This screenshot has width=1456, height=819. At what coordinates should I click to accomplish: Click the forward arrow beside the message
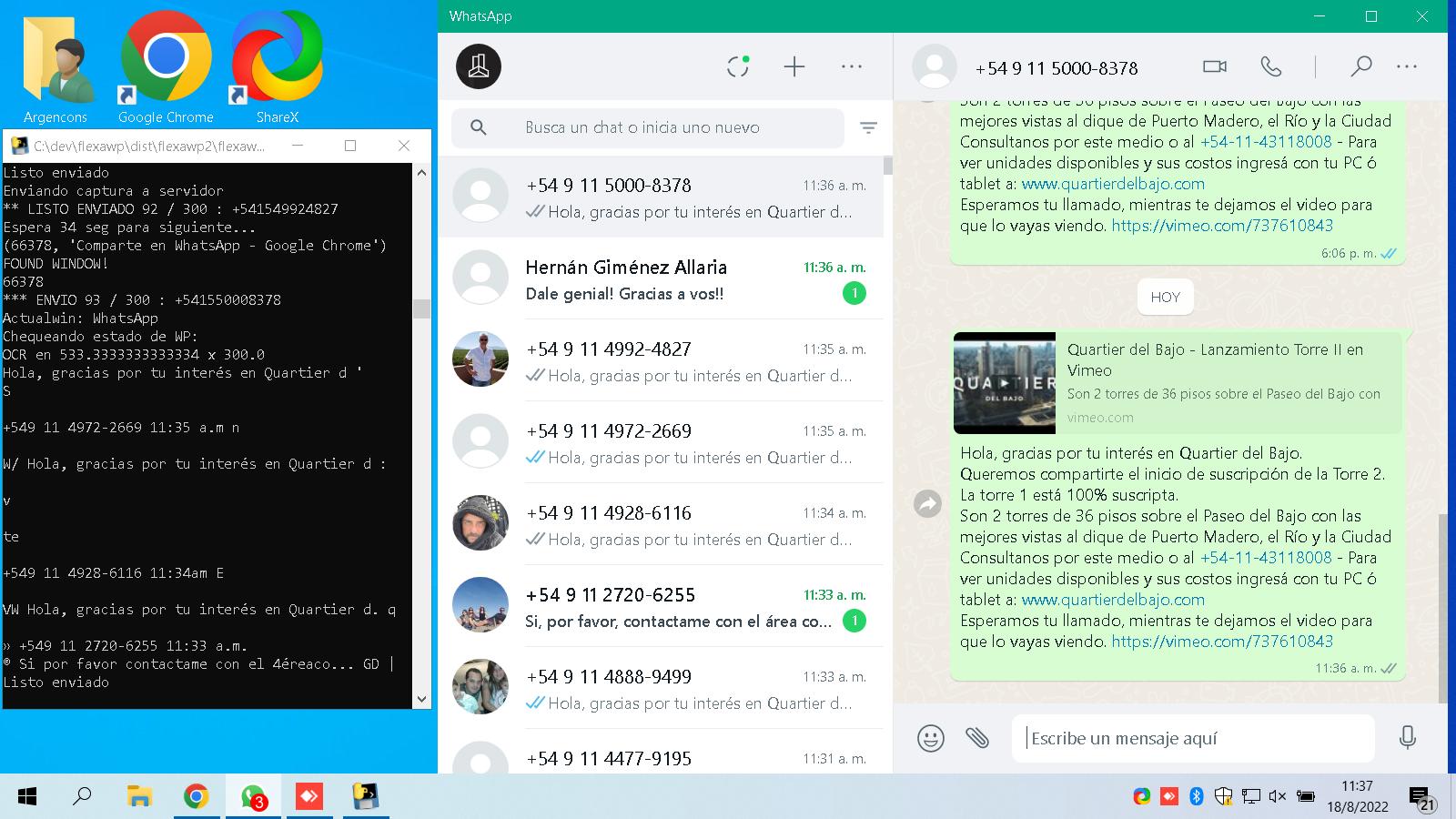(927, 503)
